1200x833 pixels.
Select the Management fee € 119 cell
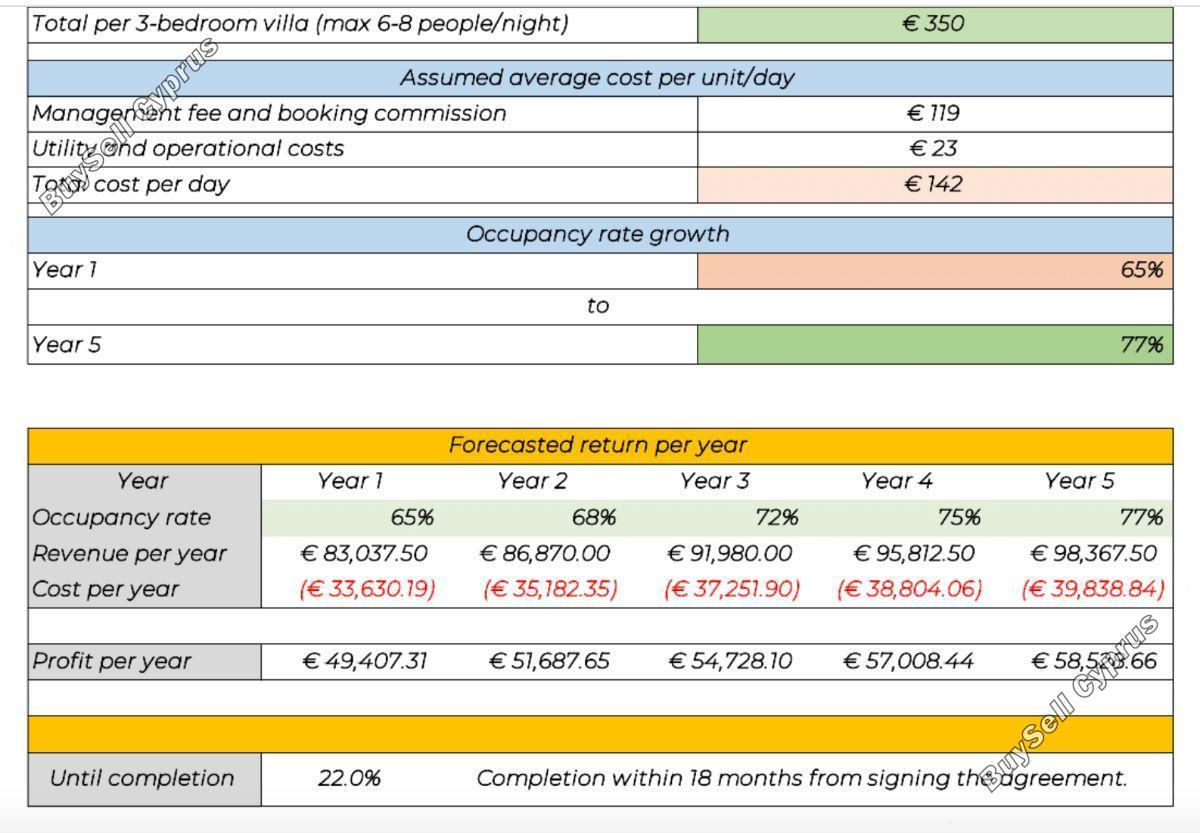[935, 113]
